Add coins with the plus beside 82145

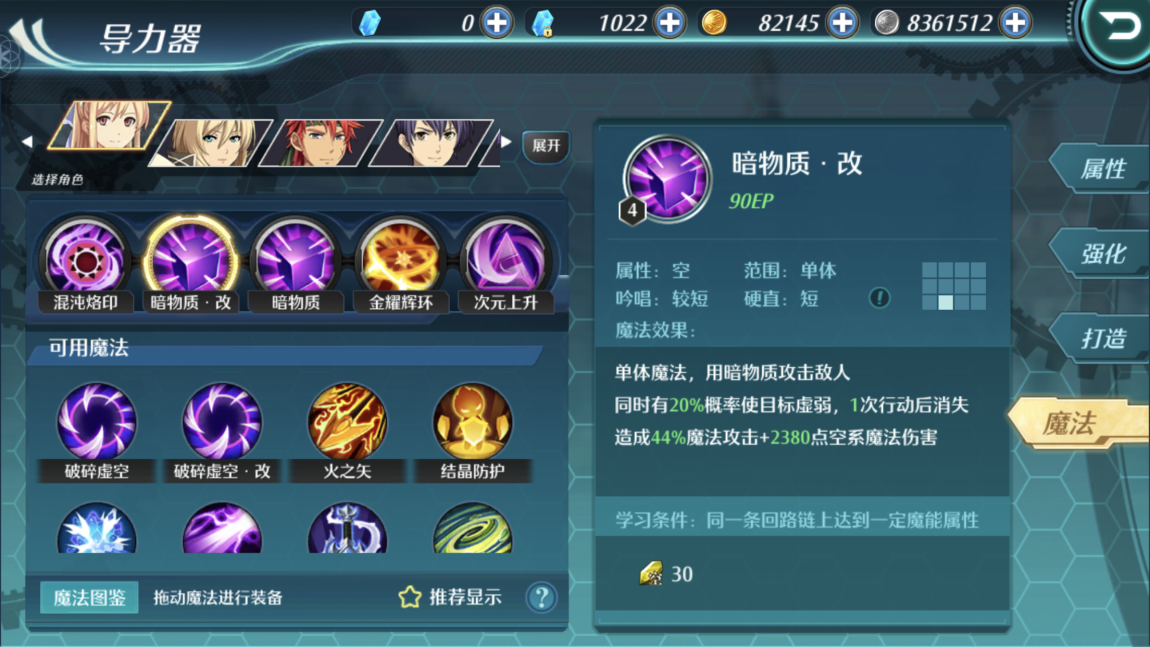(843, 23)
